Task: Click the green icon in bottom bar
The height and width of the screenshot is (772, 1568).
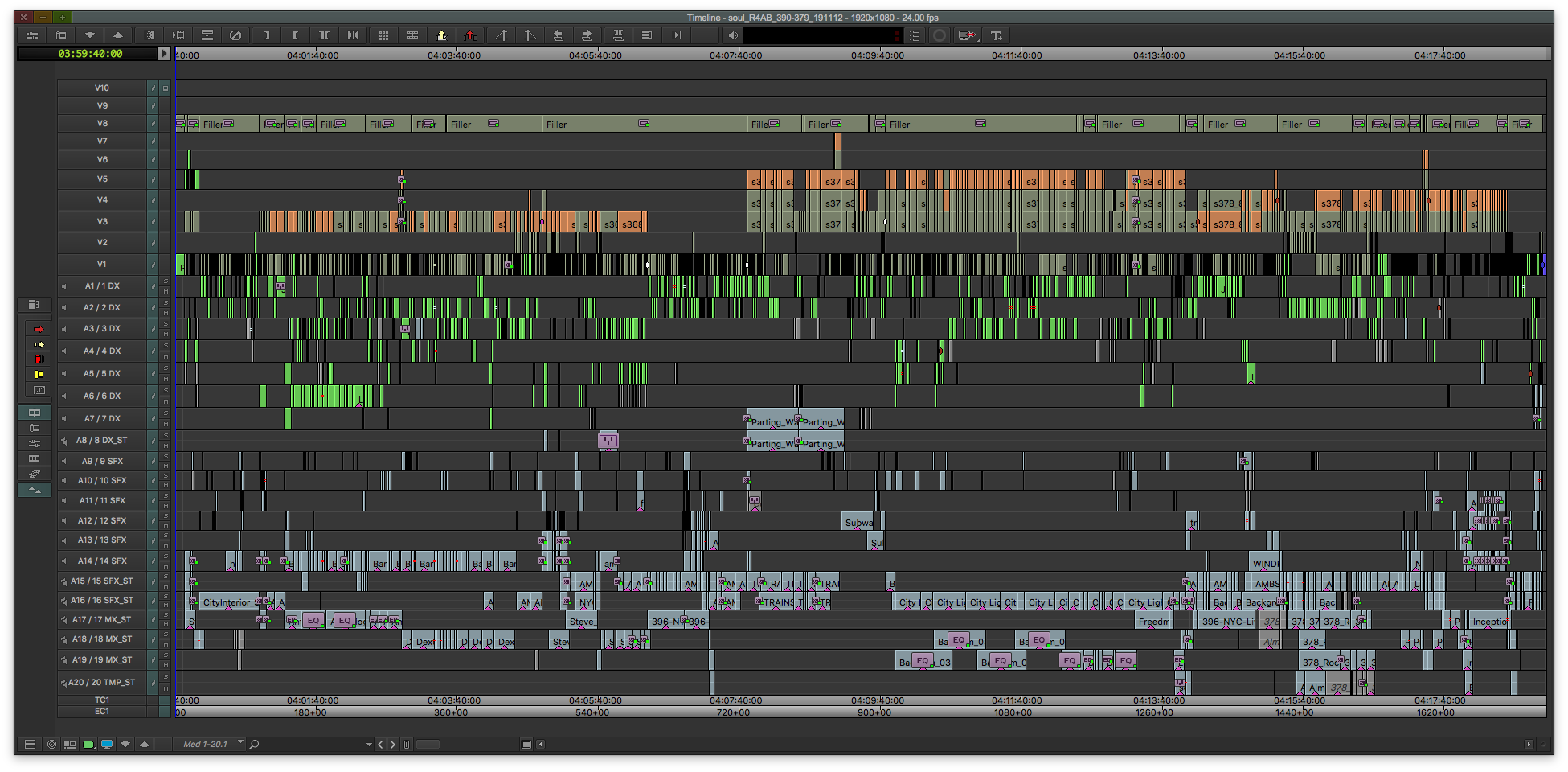Action: tap(88, 745)
